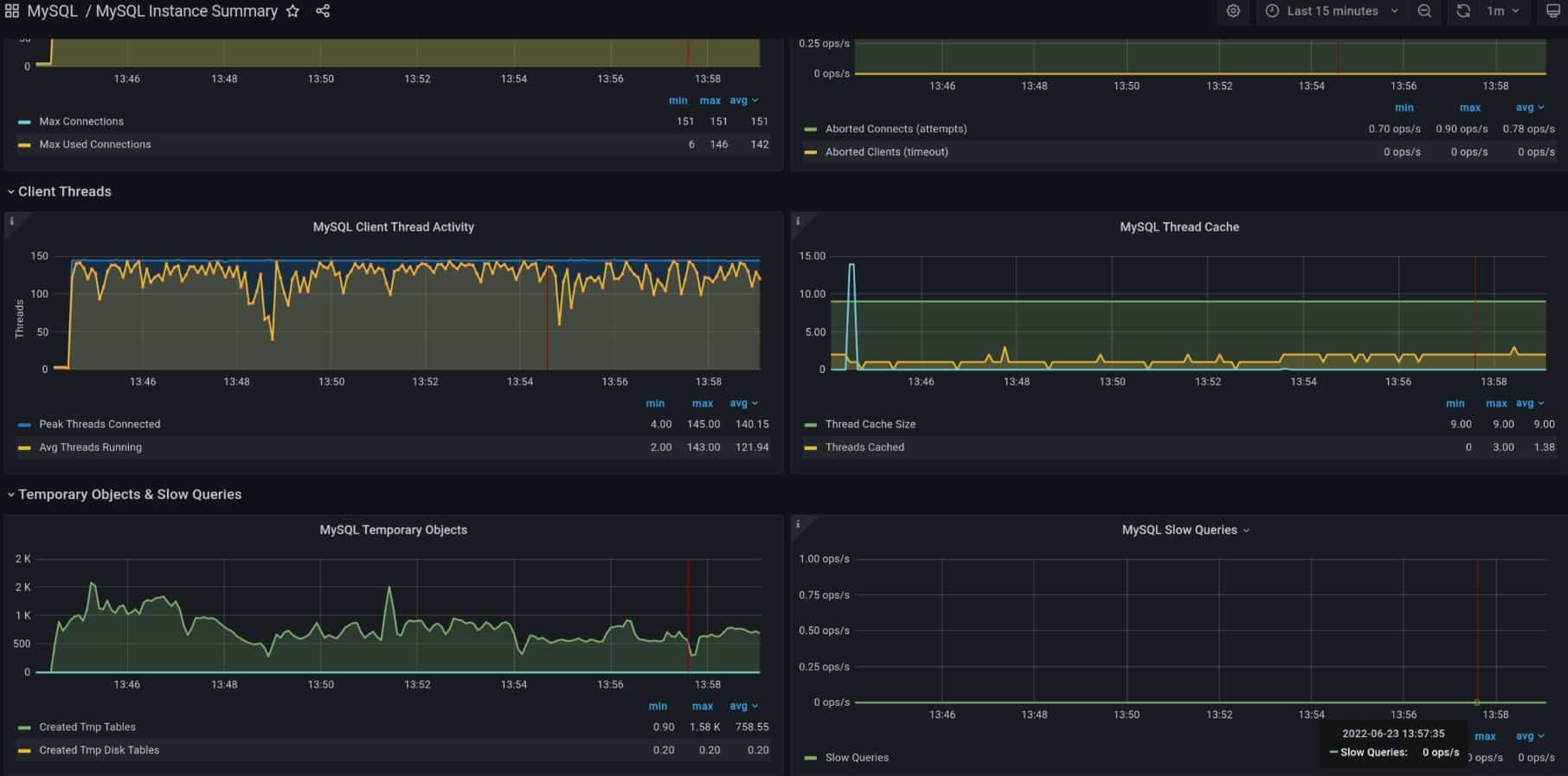Select the 758.55 avg value of Created Tmp Tables
This screenshot has width=1568, height=776.
coord(751,727)
